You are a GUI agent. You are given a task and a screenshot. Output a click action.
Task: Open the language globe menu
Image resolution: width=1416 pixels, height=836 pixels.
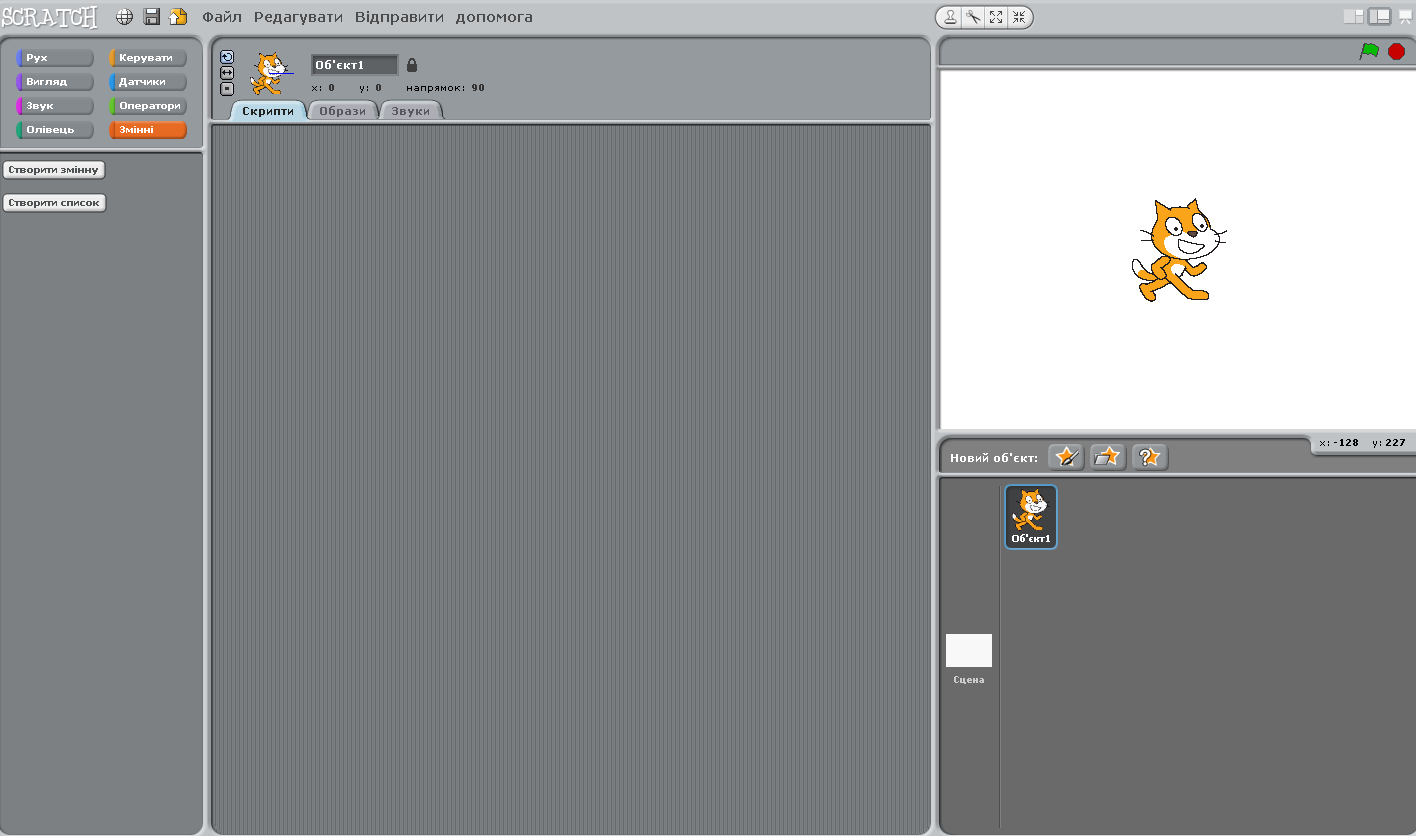[125, 17]
